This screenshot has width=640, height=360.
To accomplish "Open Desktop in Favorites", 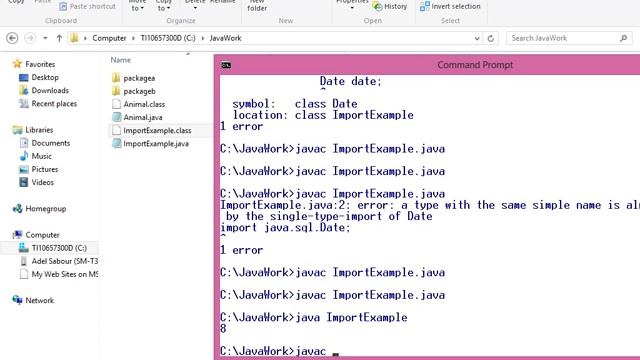I will pos(45,77).
